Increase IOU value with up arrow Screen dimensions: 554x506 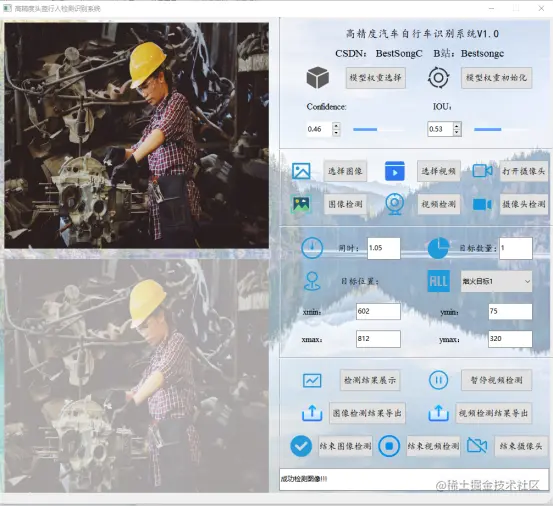tap(457, 126)
